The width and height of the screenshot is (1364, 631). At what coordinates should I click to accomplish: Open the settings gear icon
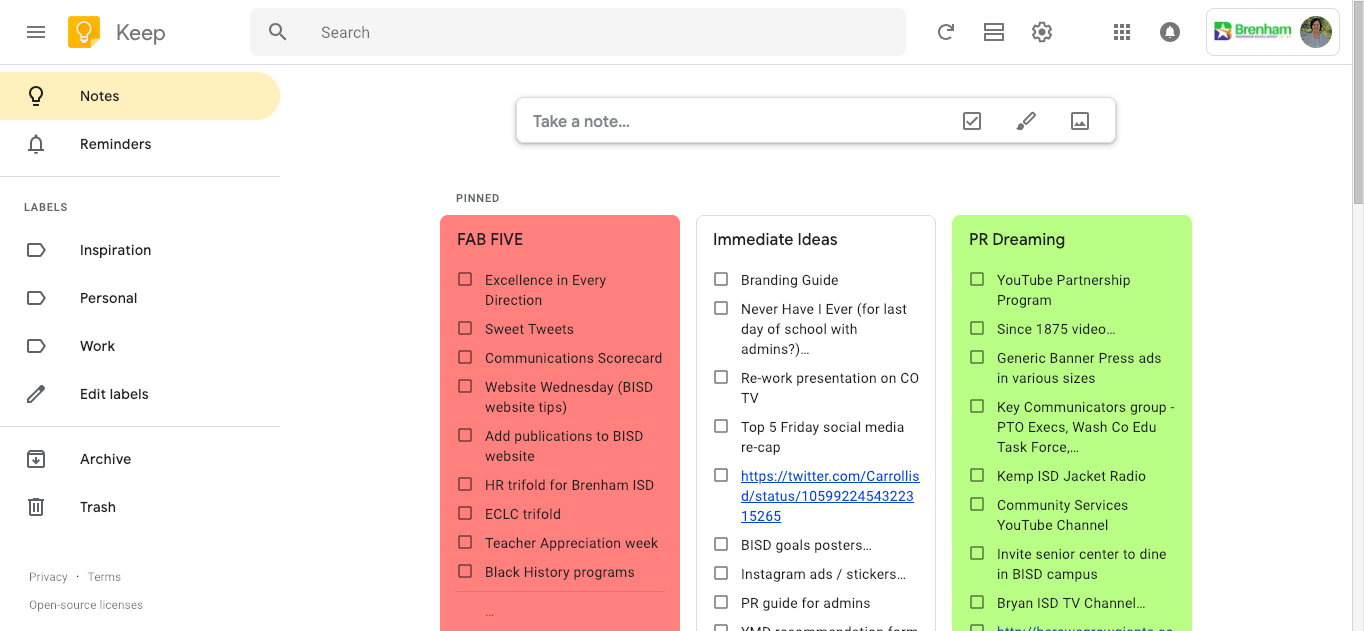(x=1042, y=32)
